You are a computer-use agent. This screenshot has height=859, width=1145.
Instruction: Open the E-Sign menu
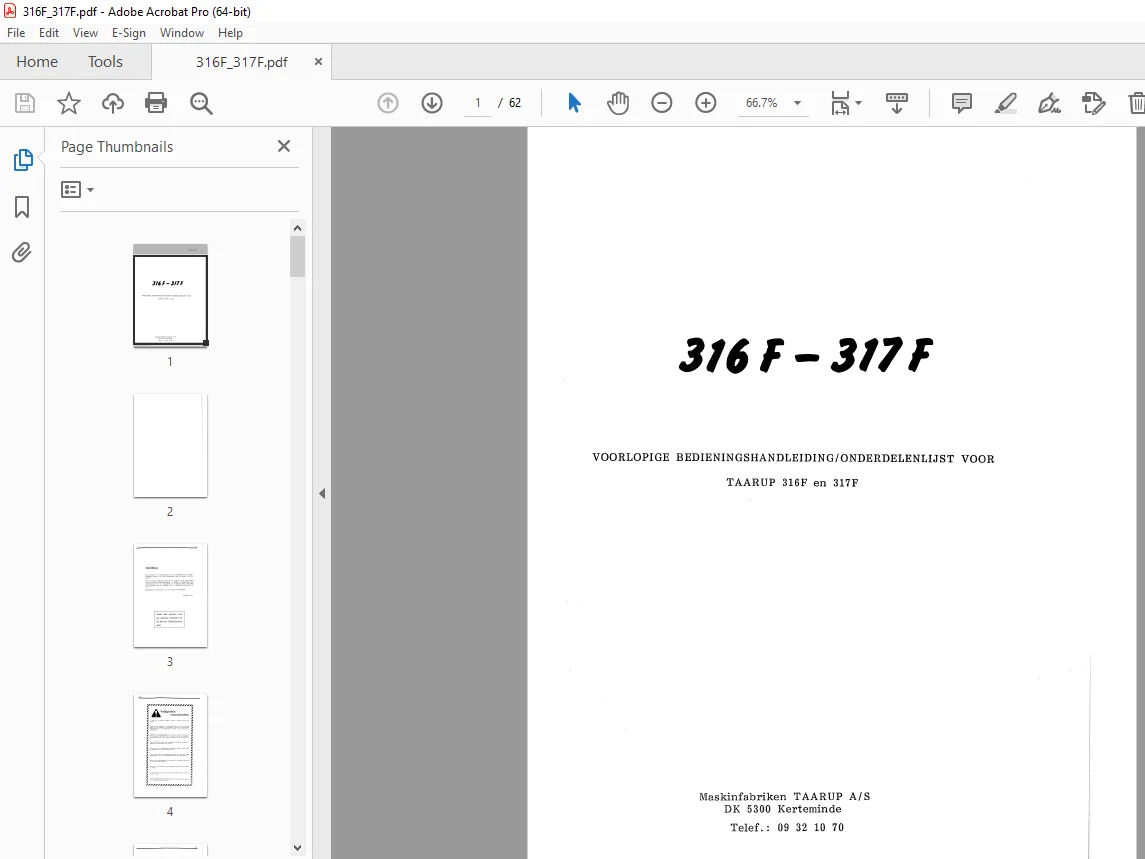(129, 33)
